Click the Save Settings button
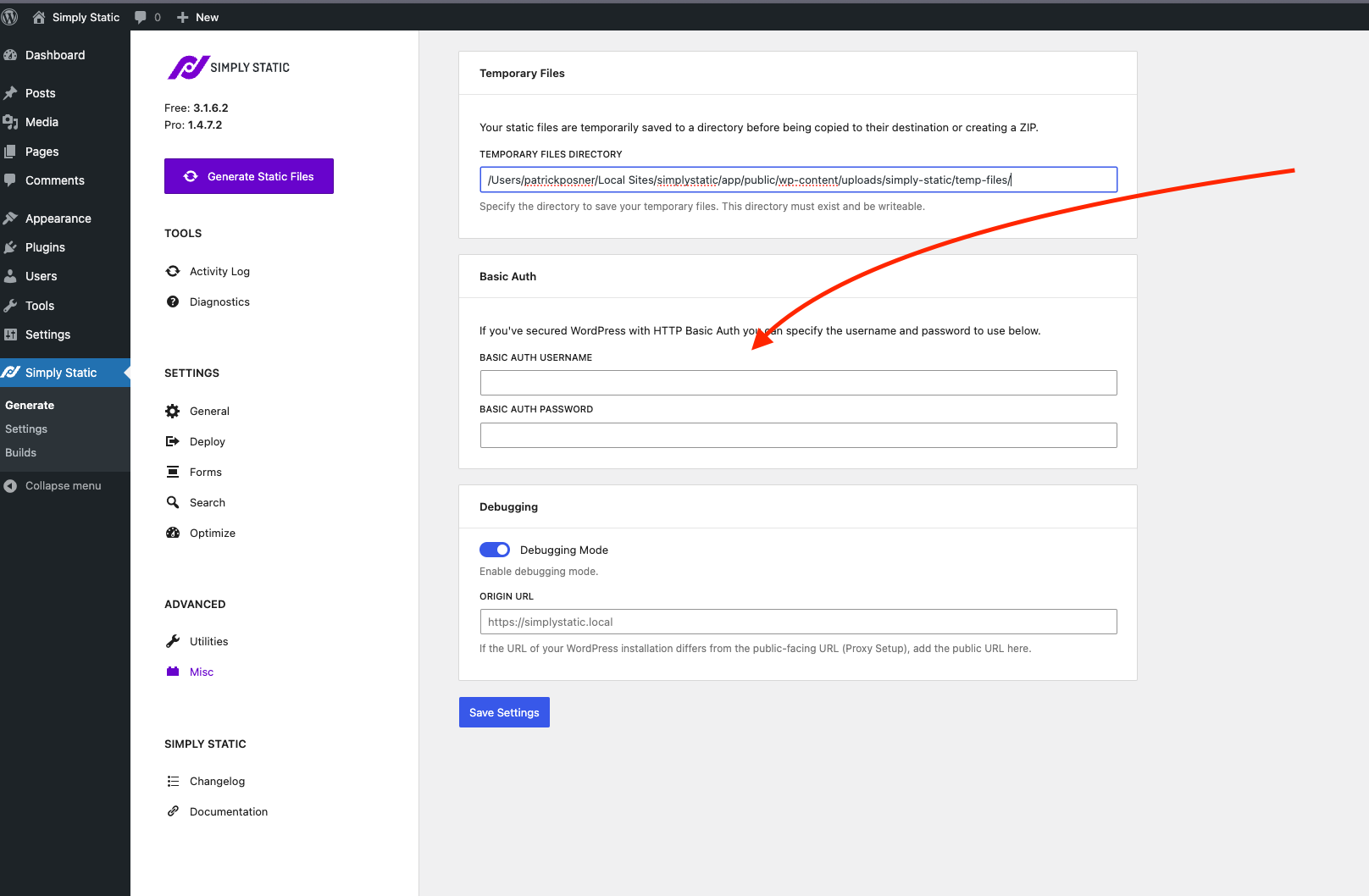The height and width of the screenshot is (896, 1369). (x=504, y=712)
